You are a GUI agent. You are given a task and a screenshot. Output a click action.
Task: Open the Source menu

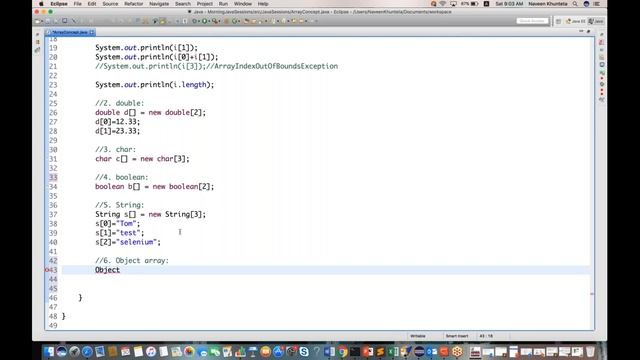coord(110,4)
